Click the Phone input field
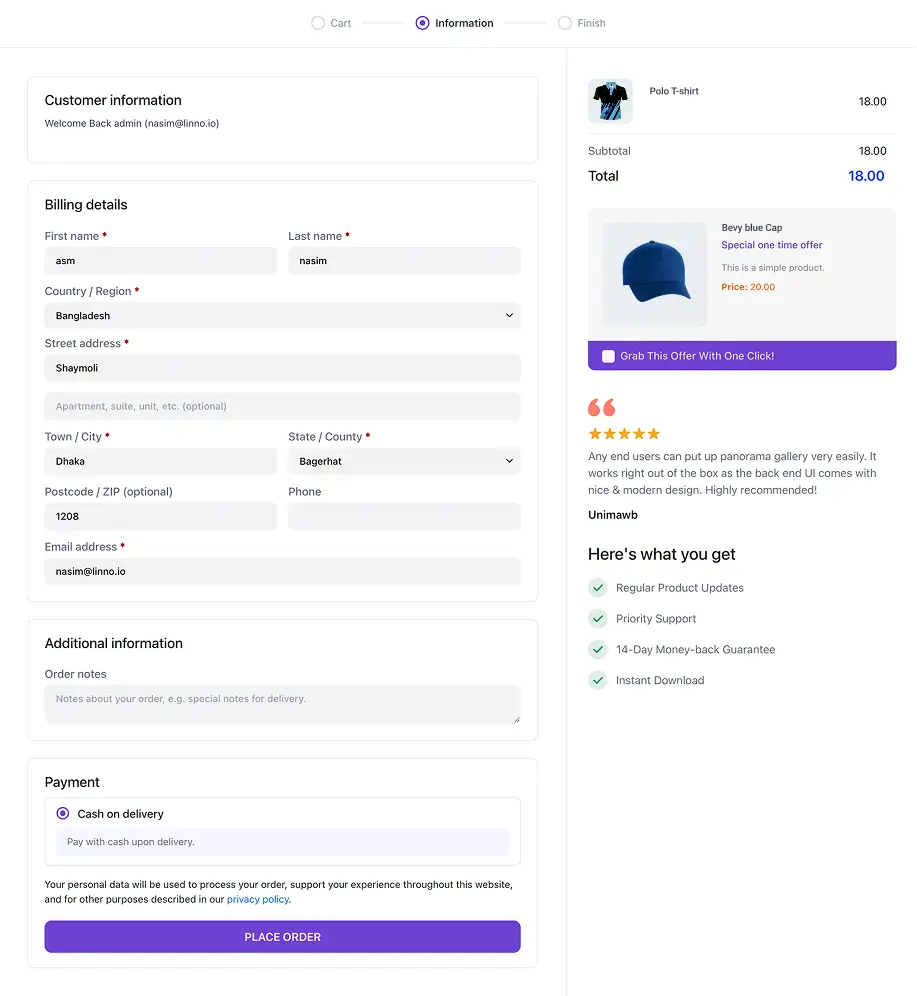The image size is (917, 996). 404,516
